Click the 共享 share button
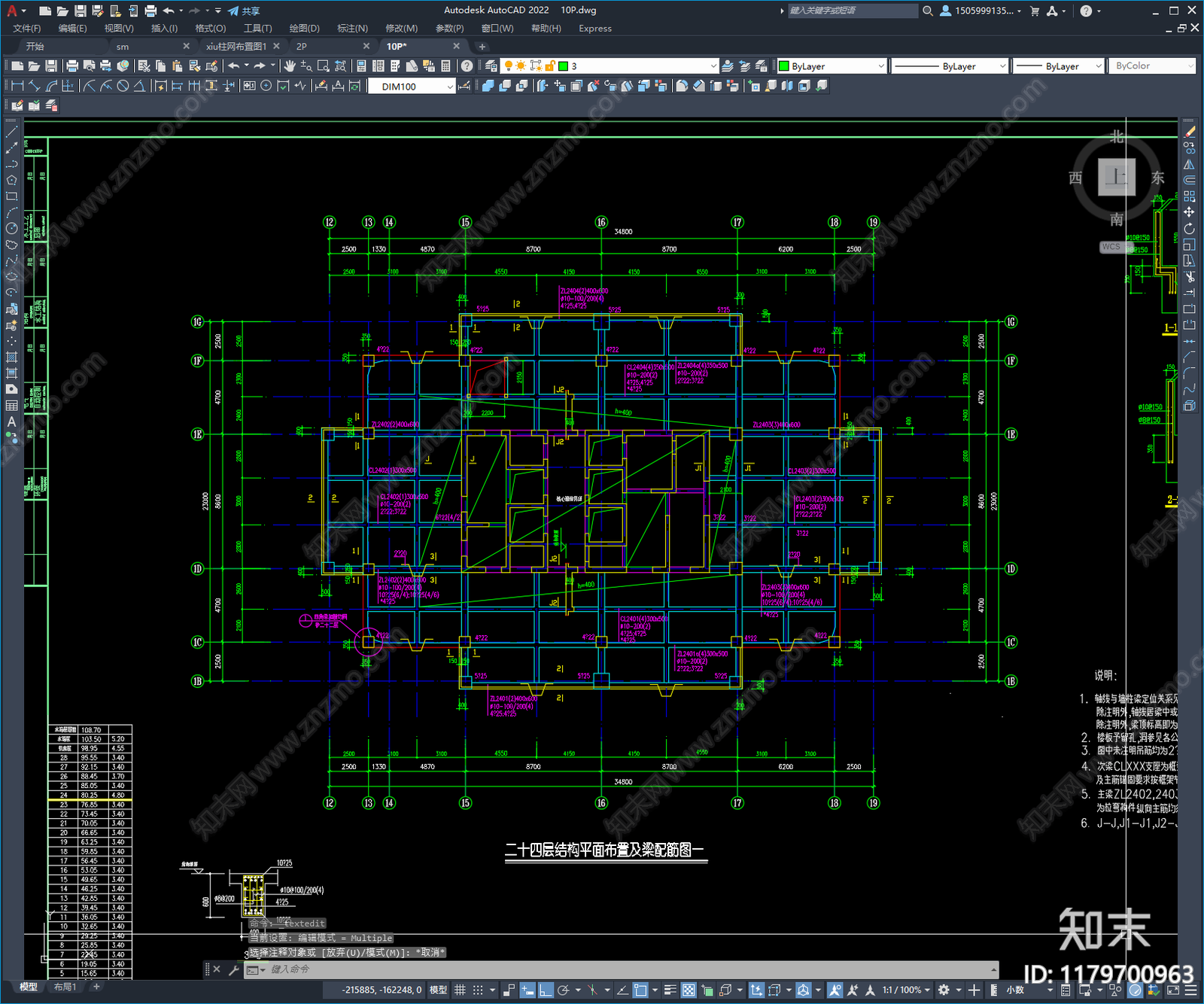This screenshot has width=1204, height=1004. pos(244,11)
